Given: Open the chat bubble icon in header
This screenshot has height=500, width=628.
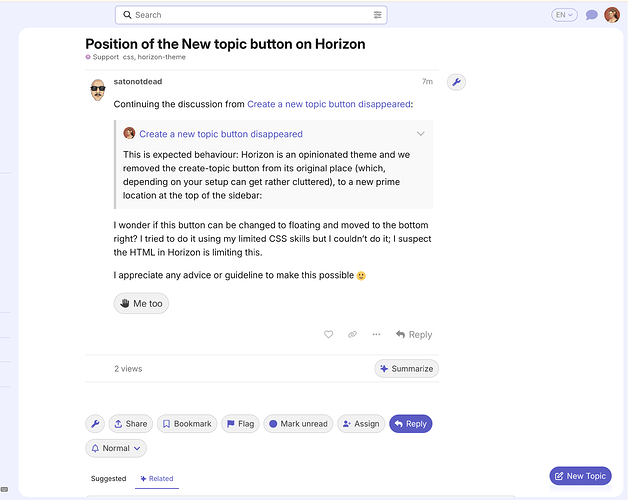Looking at the screenshot, I should [x=592, y=15].
